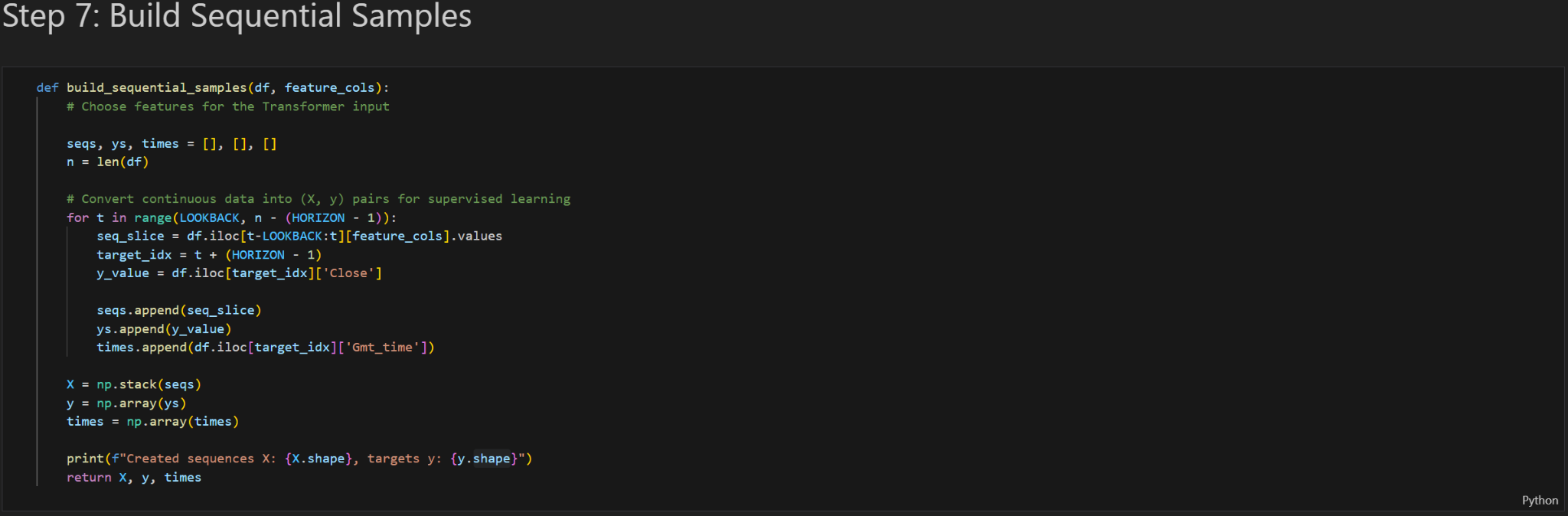
Task: Place cursor on the def keyword
Action: pos(47,88)
